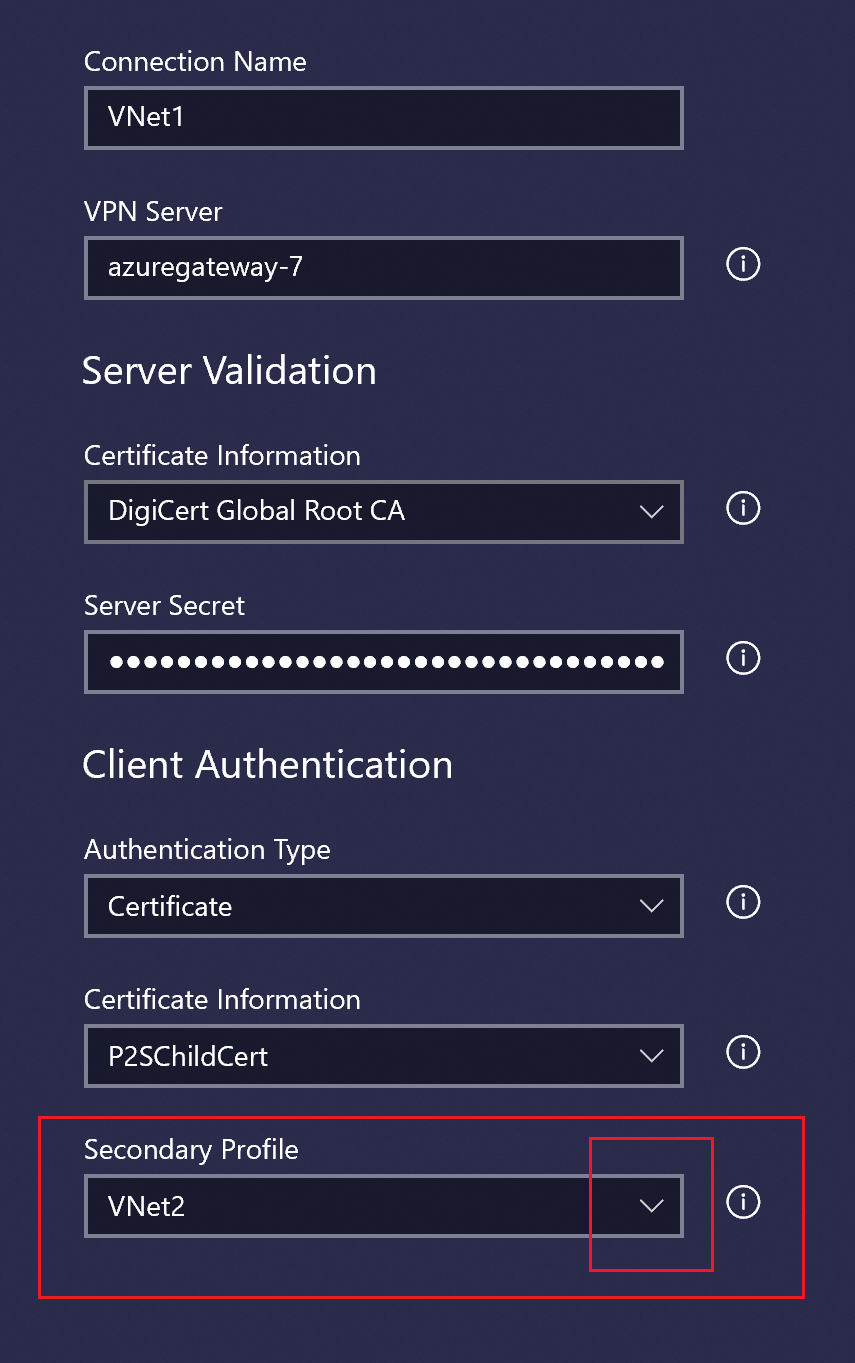
Task: Open the Server Secret info icon
Action: (x=743, y=658)
